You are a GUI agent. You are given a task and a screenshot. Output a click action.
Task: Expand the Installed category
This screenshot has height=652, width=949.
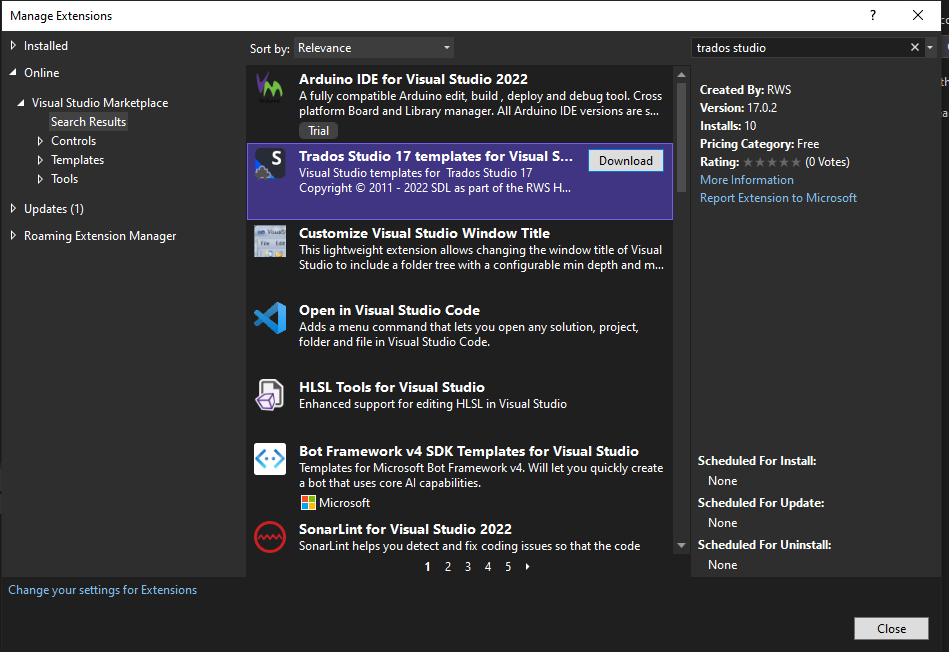pos(13,46)
